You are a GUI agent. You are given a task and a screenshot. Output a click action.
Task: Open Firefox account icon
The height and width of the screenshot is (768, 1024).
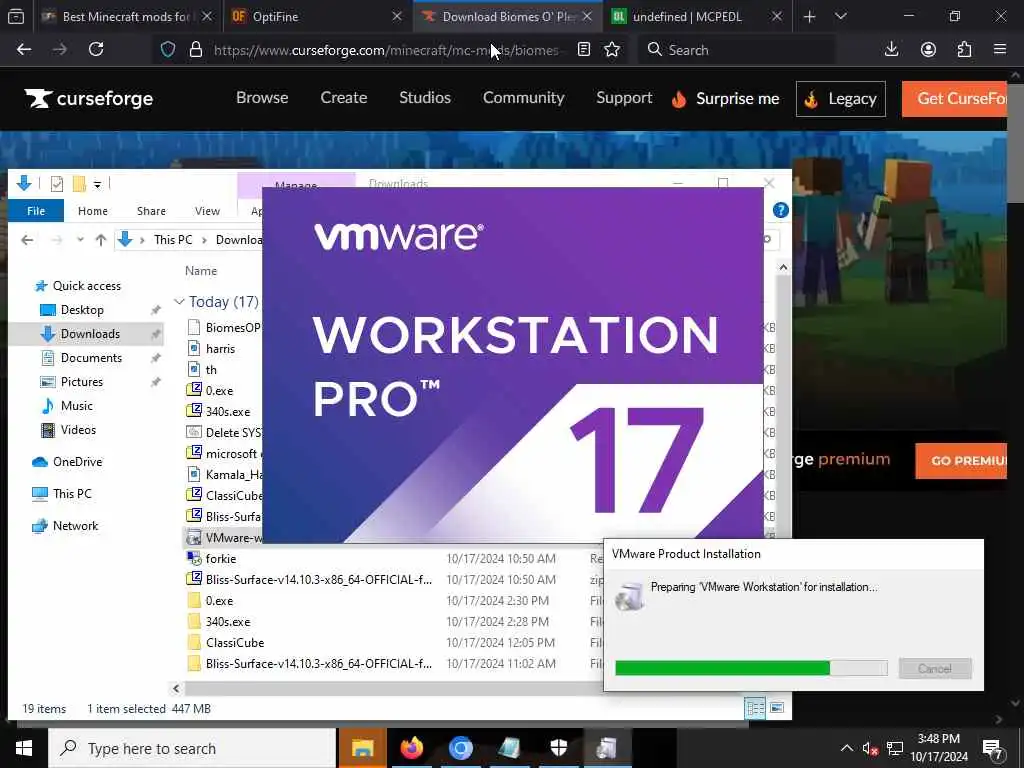point(928,50)
